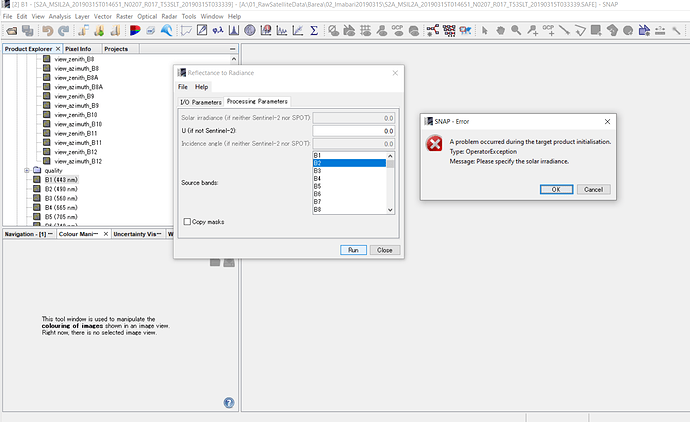Activate the Panning hand tool
Viewport: 690px width, 422px height.
click(500, 30)
